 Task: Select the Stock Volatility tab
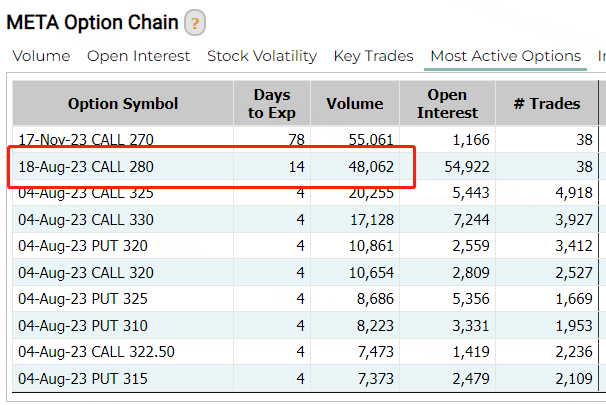261,56
